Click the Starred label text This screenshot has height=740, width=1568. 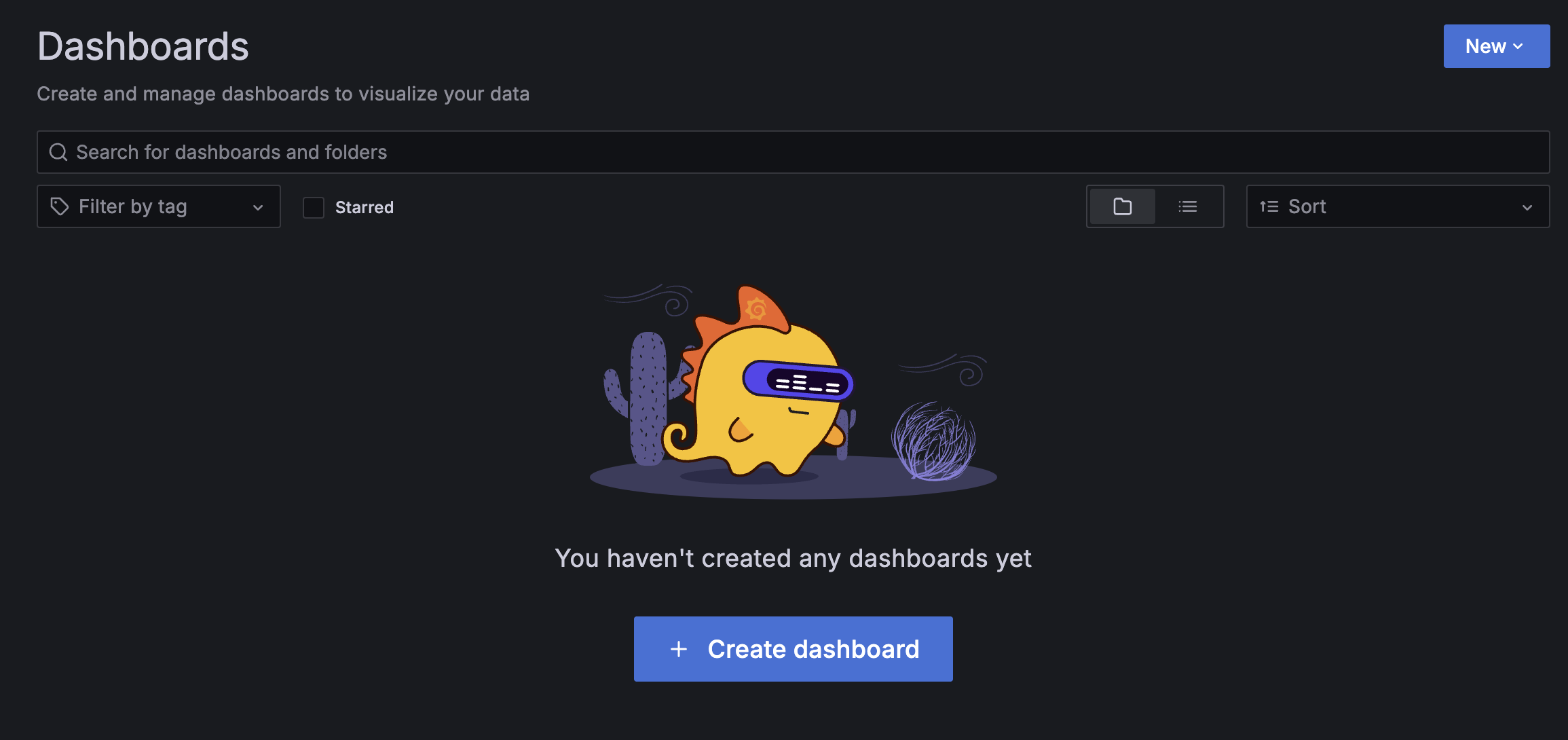coord(365,207)
